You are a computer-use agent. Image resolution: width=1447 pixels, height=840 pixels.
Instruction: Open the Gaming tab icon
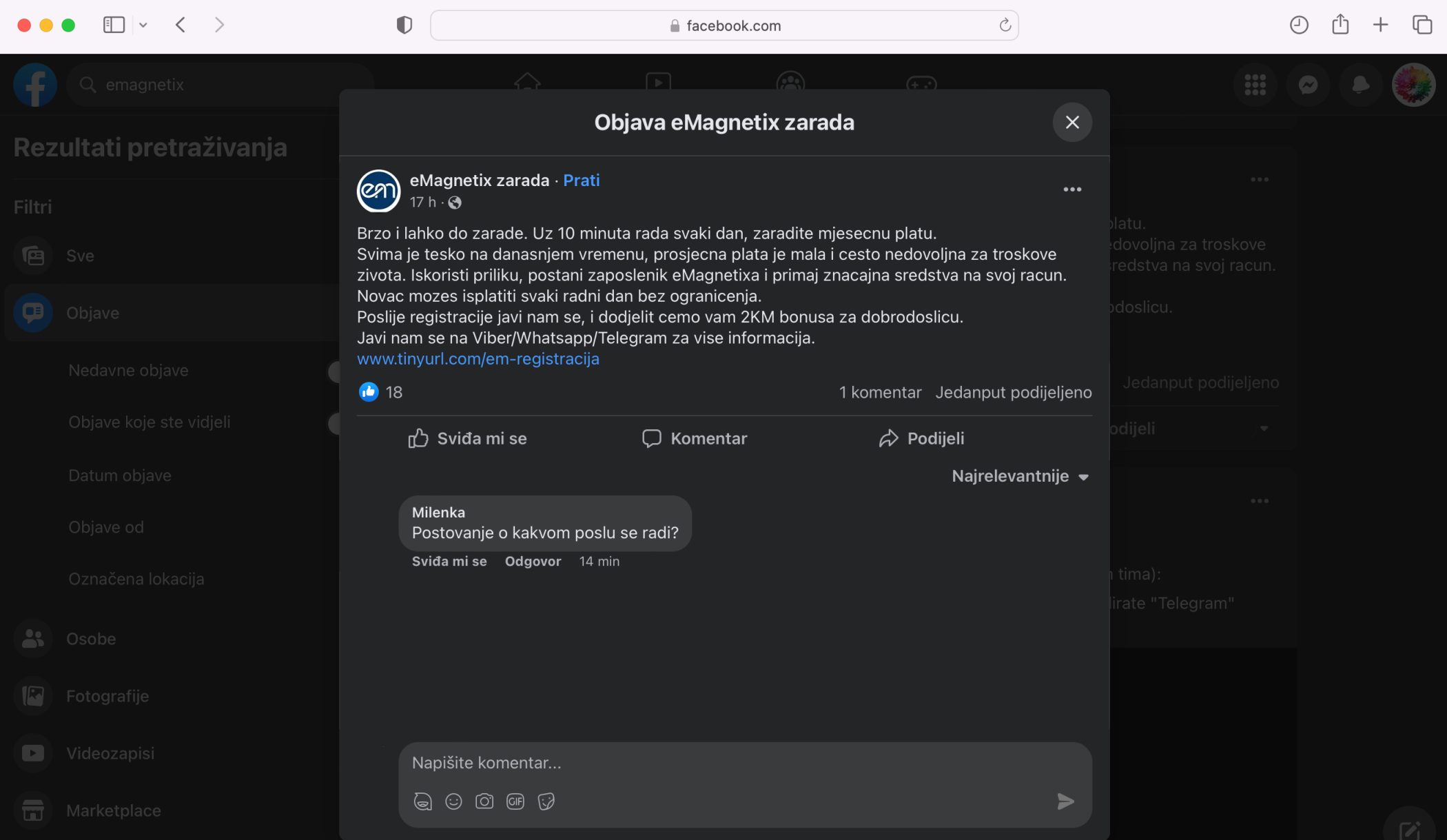coord(921,82)
